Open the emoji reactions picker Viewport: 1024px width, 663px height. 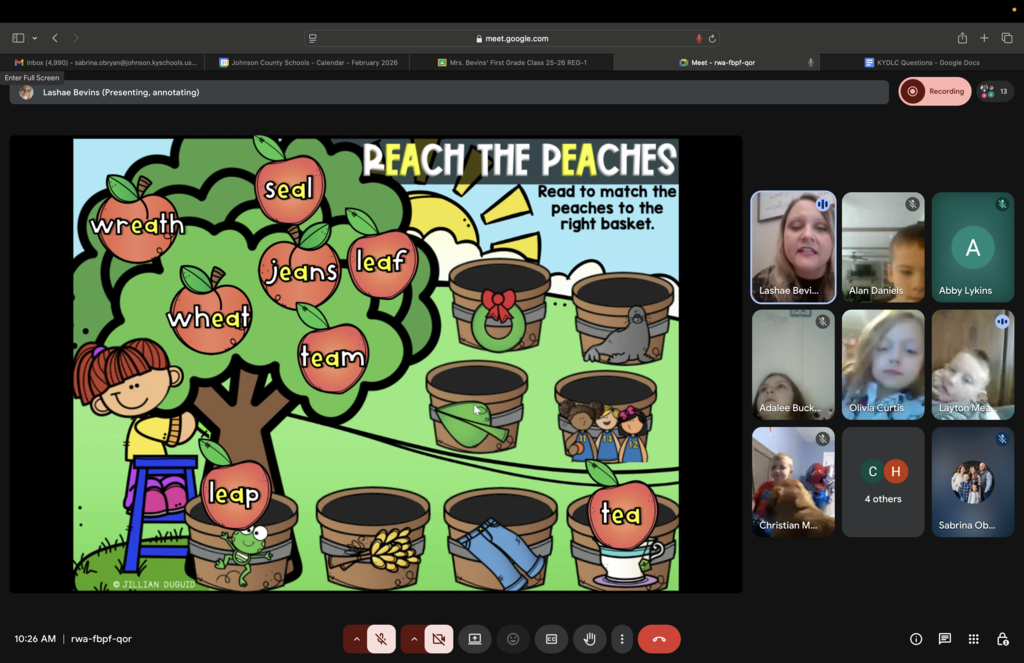513,639
